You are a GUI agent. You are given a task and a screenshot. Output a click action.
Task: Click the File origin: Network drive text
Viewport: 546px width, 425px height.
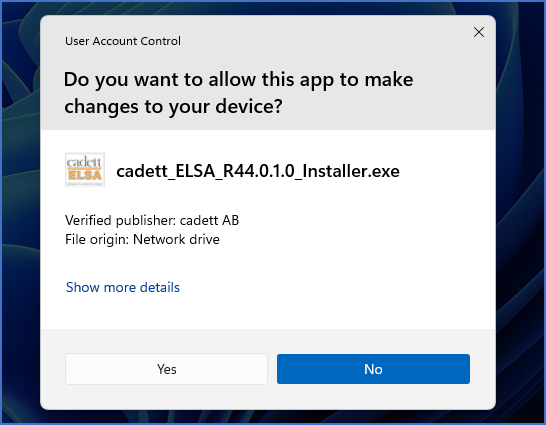click(142, 239)
